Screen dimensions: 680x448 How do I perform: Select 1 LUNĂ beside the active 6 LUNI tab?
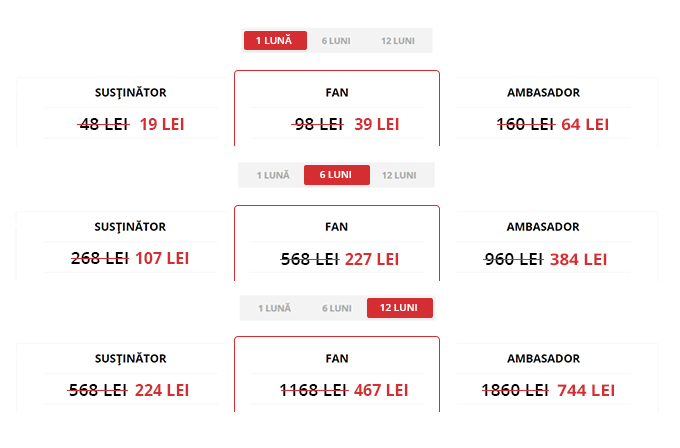272,175
